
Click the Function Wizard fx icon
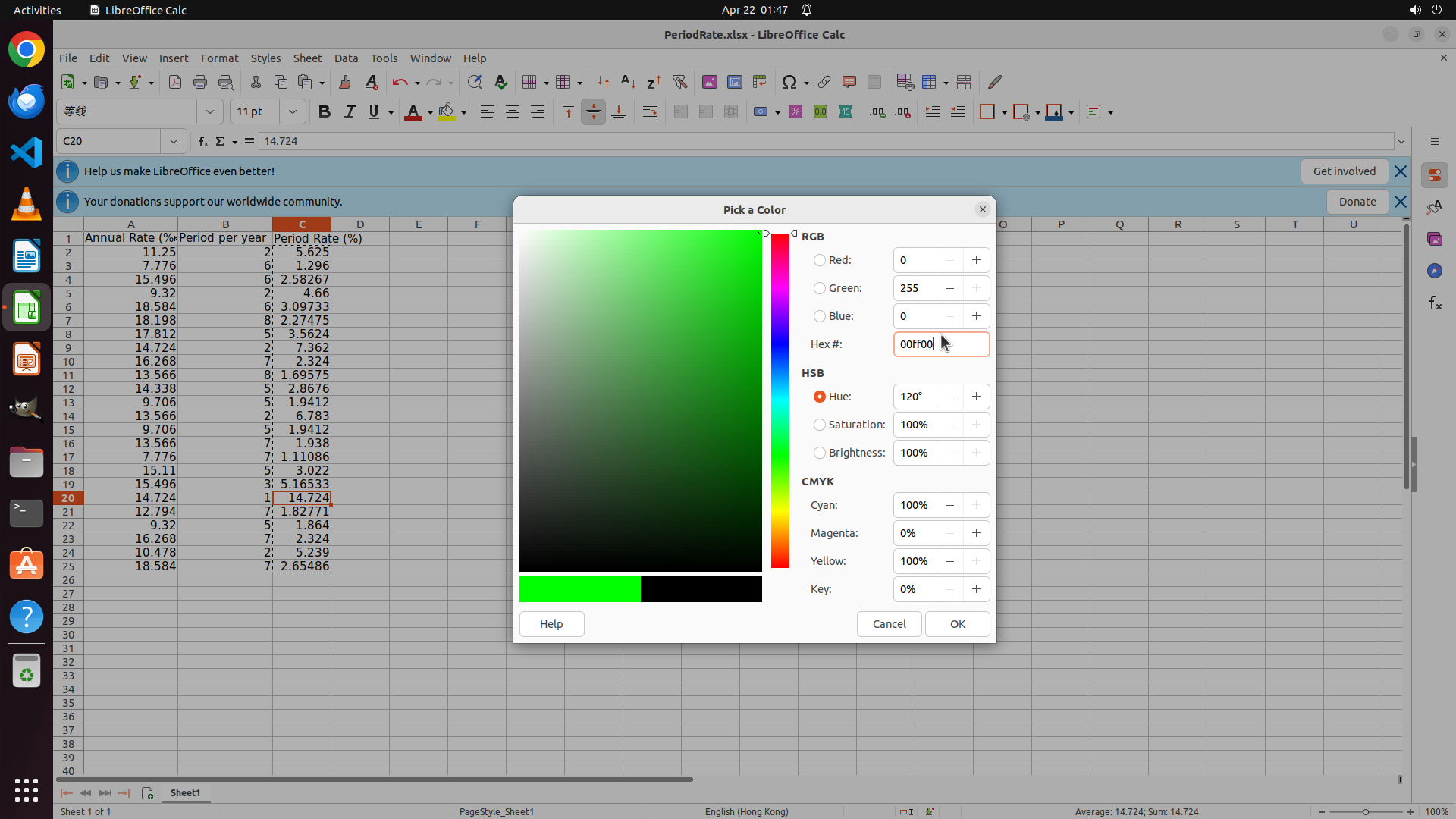[202, 141]
